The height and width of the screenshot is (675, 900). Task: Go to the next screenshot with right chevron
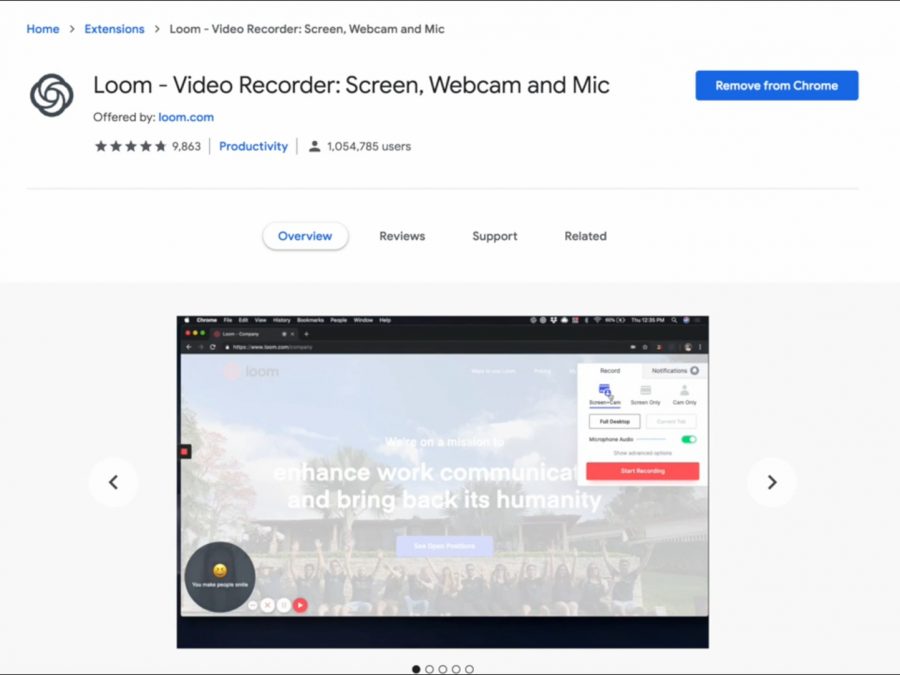(x=771, y=482)
